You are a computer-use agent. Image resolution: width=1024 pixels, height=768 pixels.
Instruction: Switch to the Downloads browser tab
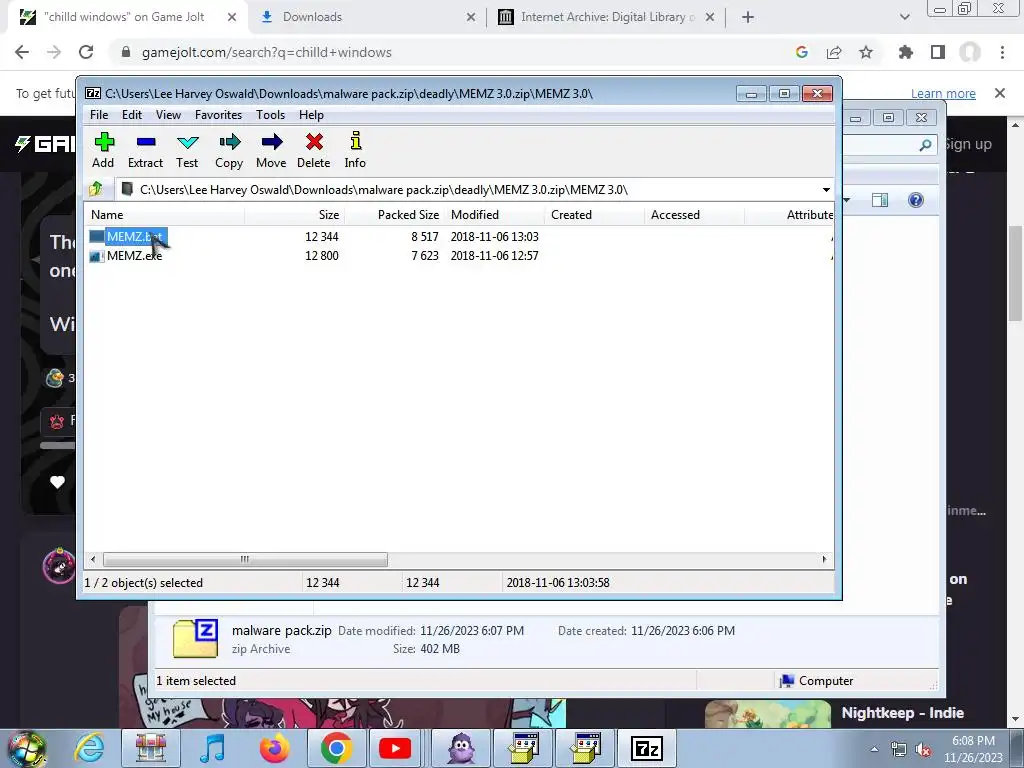[368, 17]
